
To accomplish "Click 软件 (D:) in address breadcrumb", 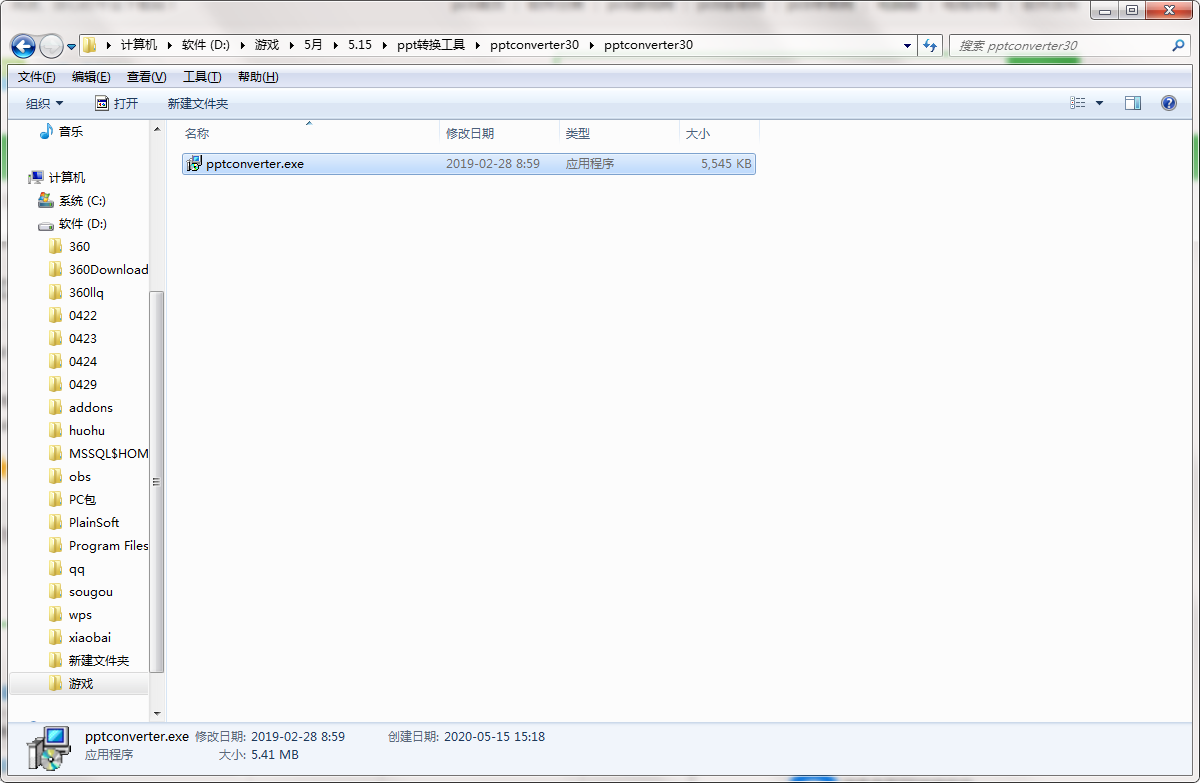I will [x=206, y=45].
